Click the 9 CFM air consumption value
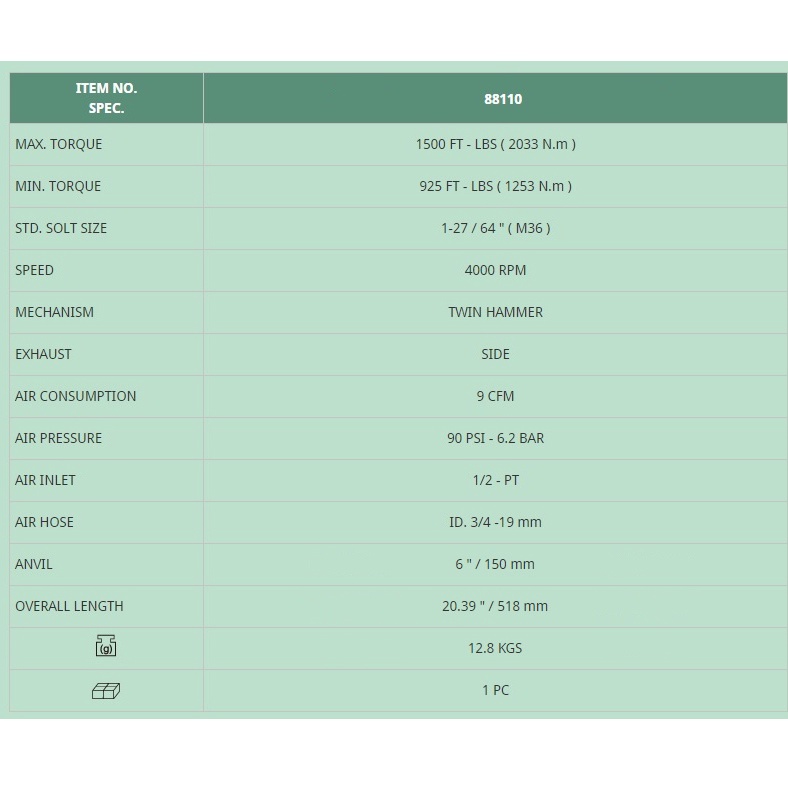Viewport: 788px width, 788px height. coord(495,396)
